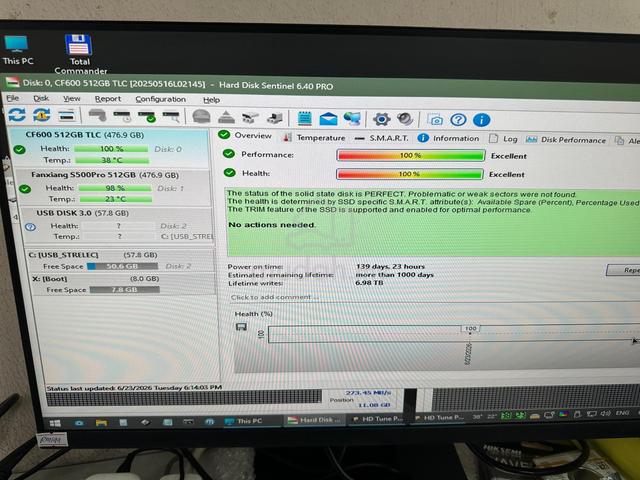640x480 pixels.
Task: Switch to the Log tab
Action: click(503, 139)
